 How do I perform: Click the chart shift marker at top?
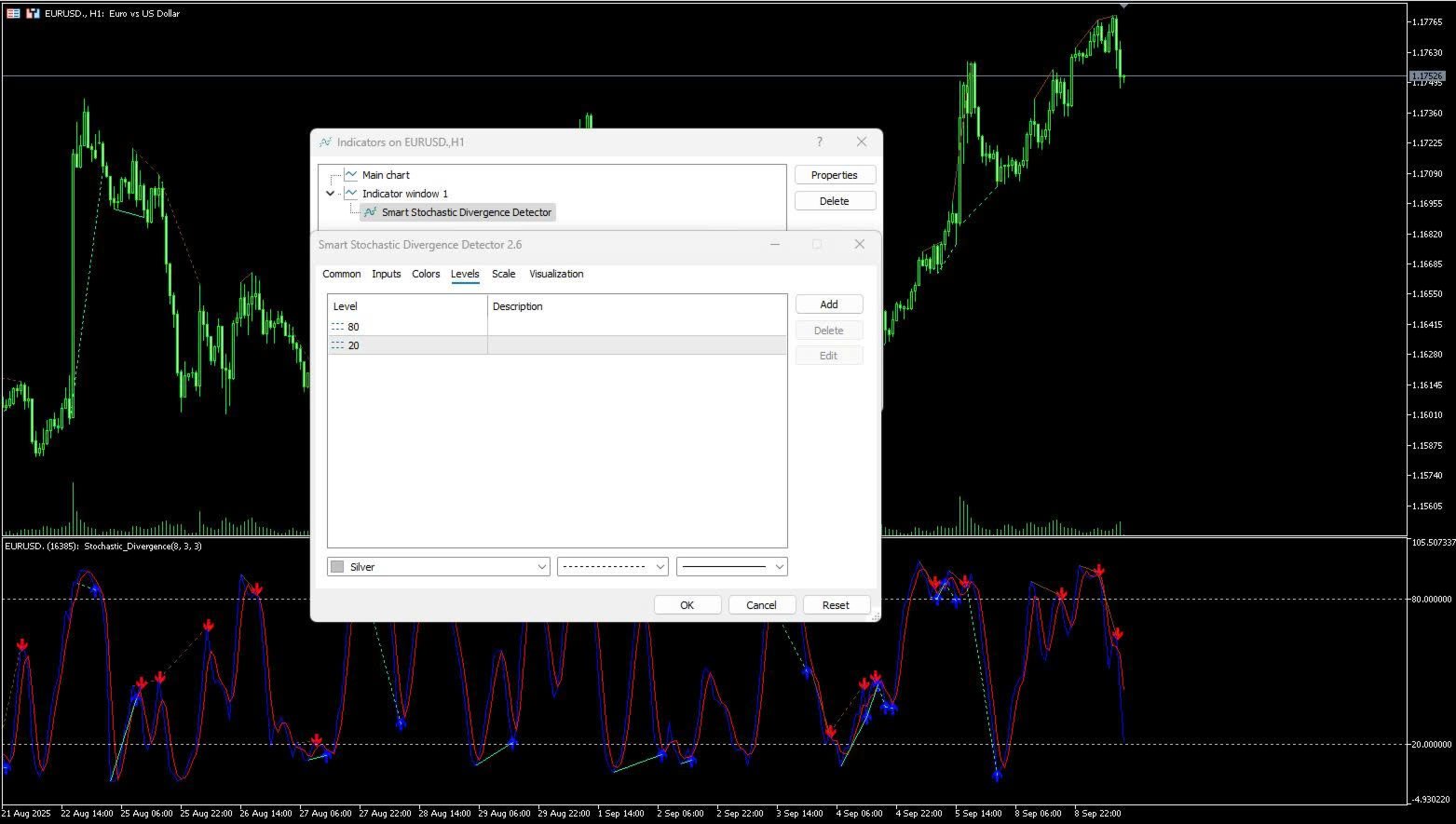point(1124,6)
